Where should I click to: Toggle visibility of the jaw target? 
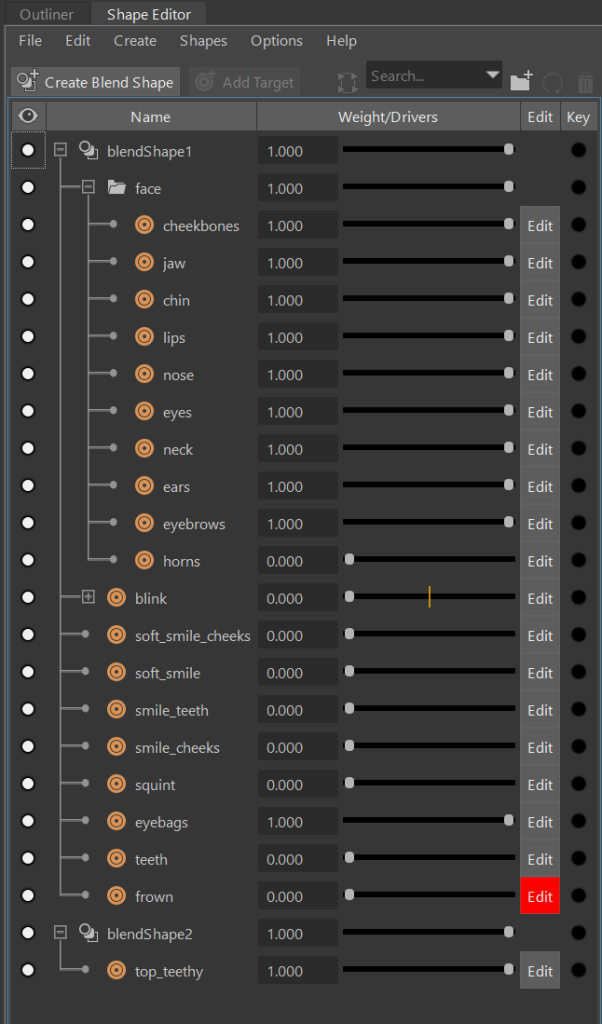28,263
